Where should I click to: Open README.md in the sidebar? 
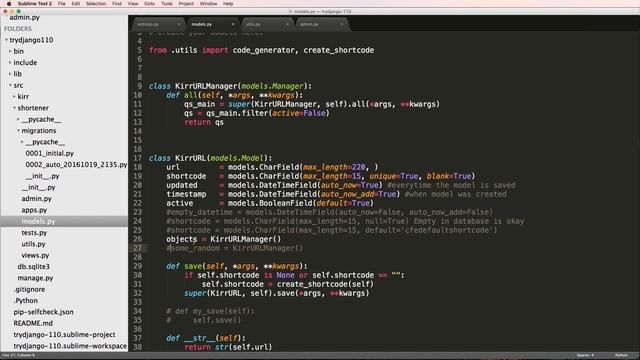click(x=33, y=323)
